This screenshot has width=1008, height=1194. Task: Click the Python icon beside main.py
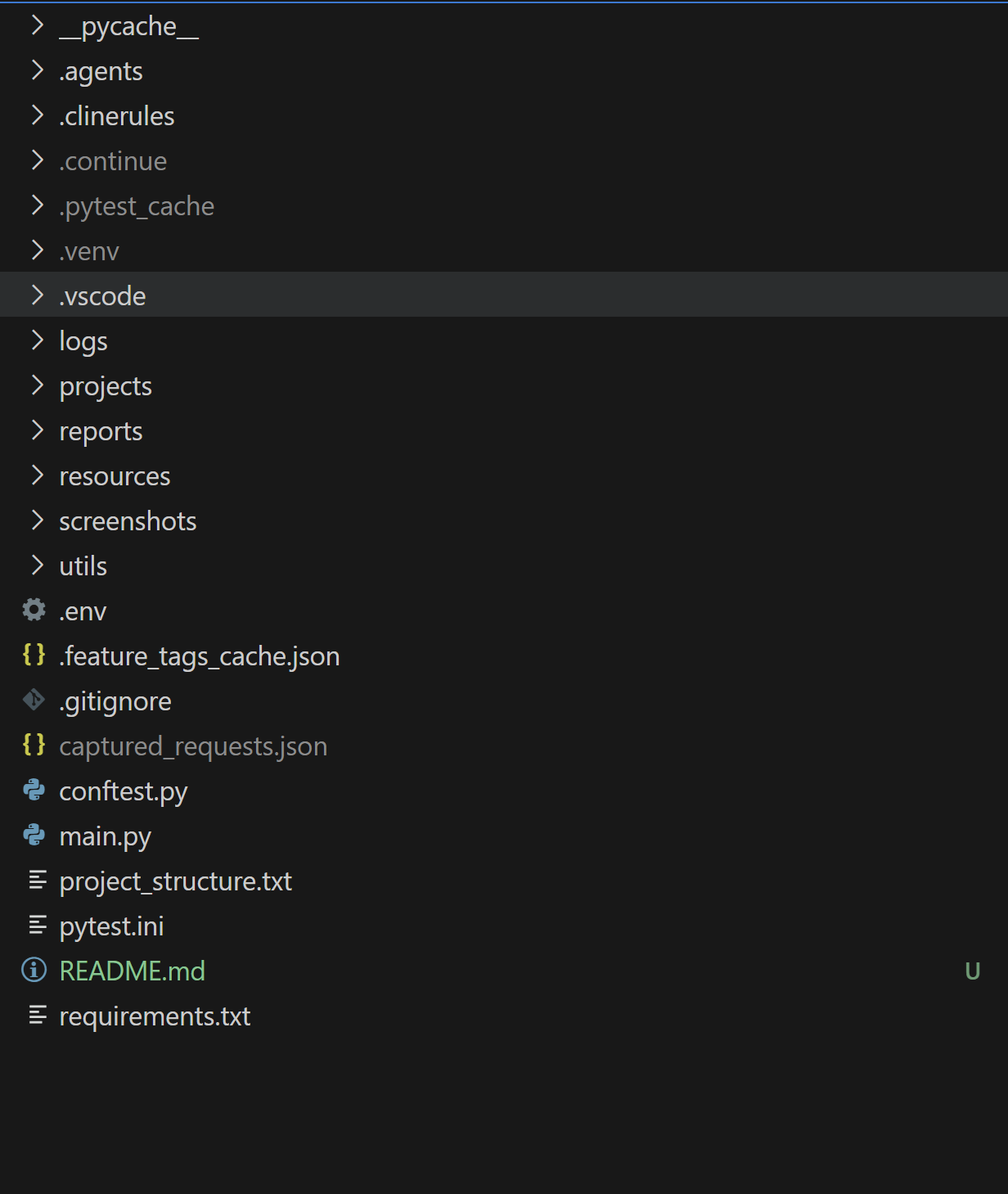34,835
